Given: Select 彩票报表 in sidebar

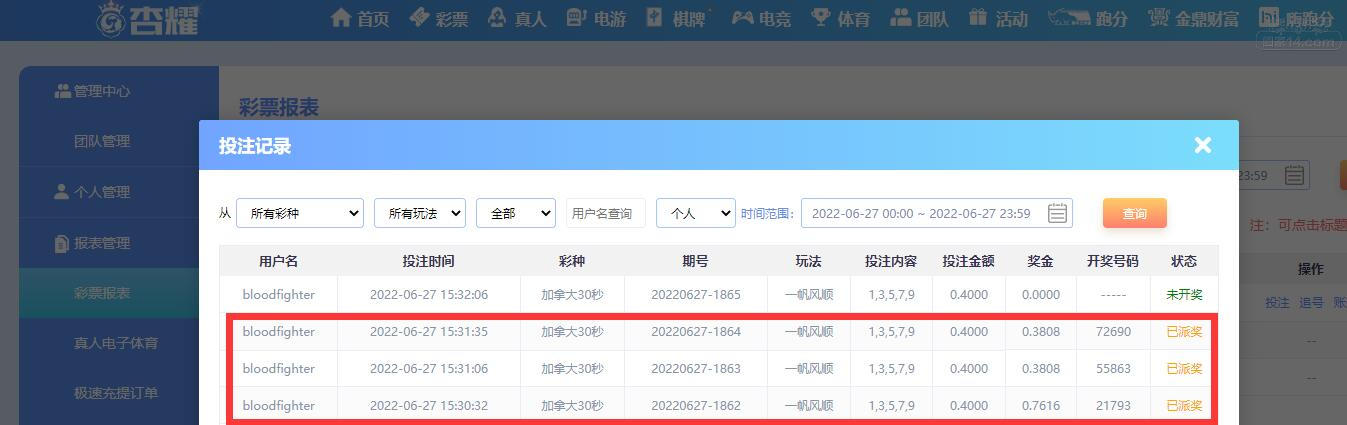Looking at the screenshot, I should point(119,293).
